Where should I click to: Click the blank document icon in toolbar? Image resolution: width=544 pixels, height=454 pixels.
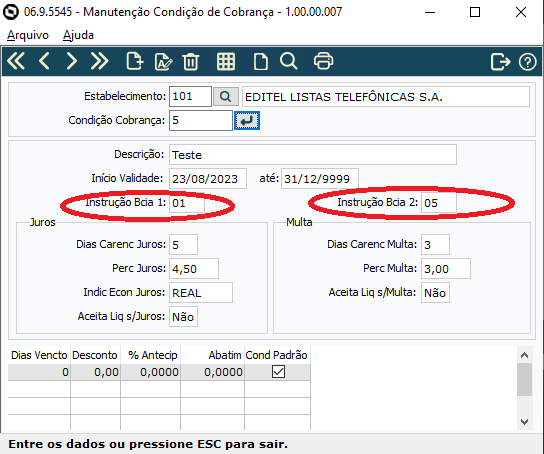pos(261,62)
